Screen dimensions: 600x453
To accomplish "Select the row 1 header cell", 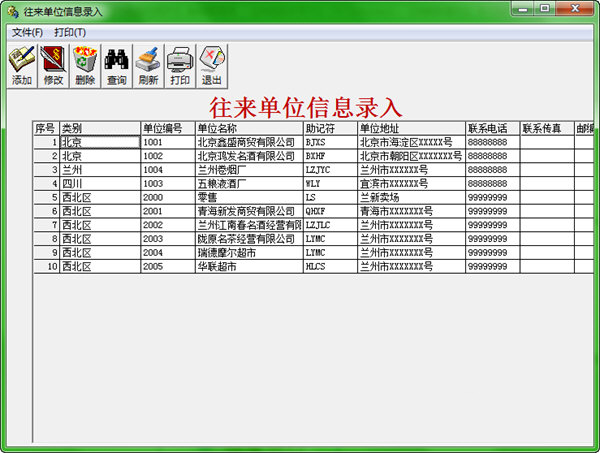I will (46, 142).
